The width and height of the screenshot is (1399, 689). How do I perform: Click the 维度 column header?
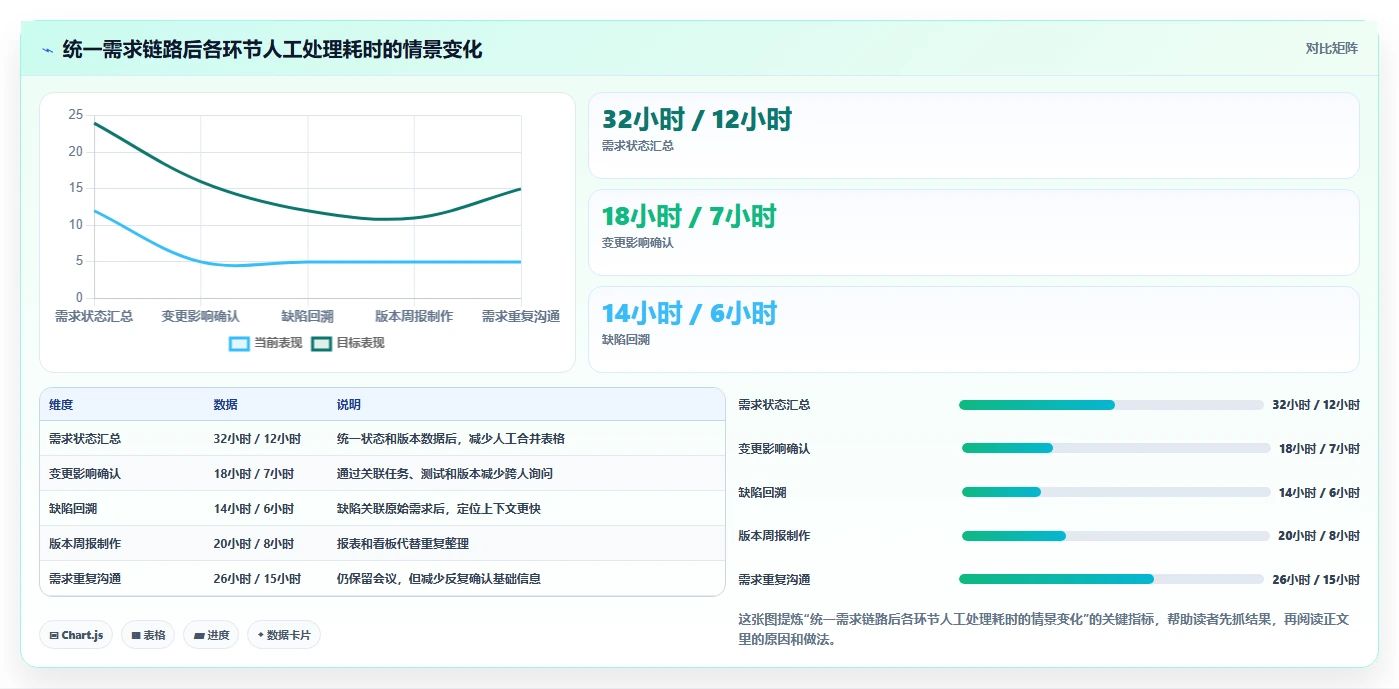tap(61, 405)
